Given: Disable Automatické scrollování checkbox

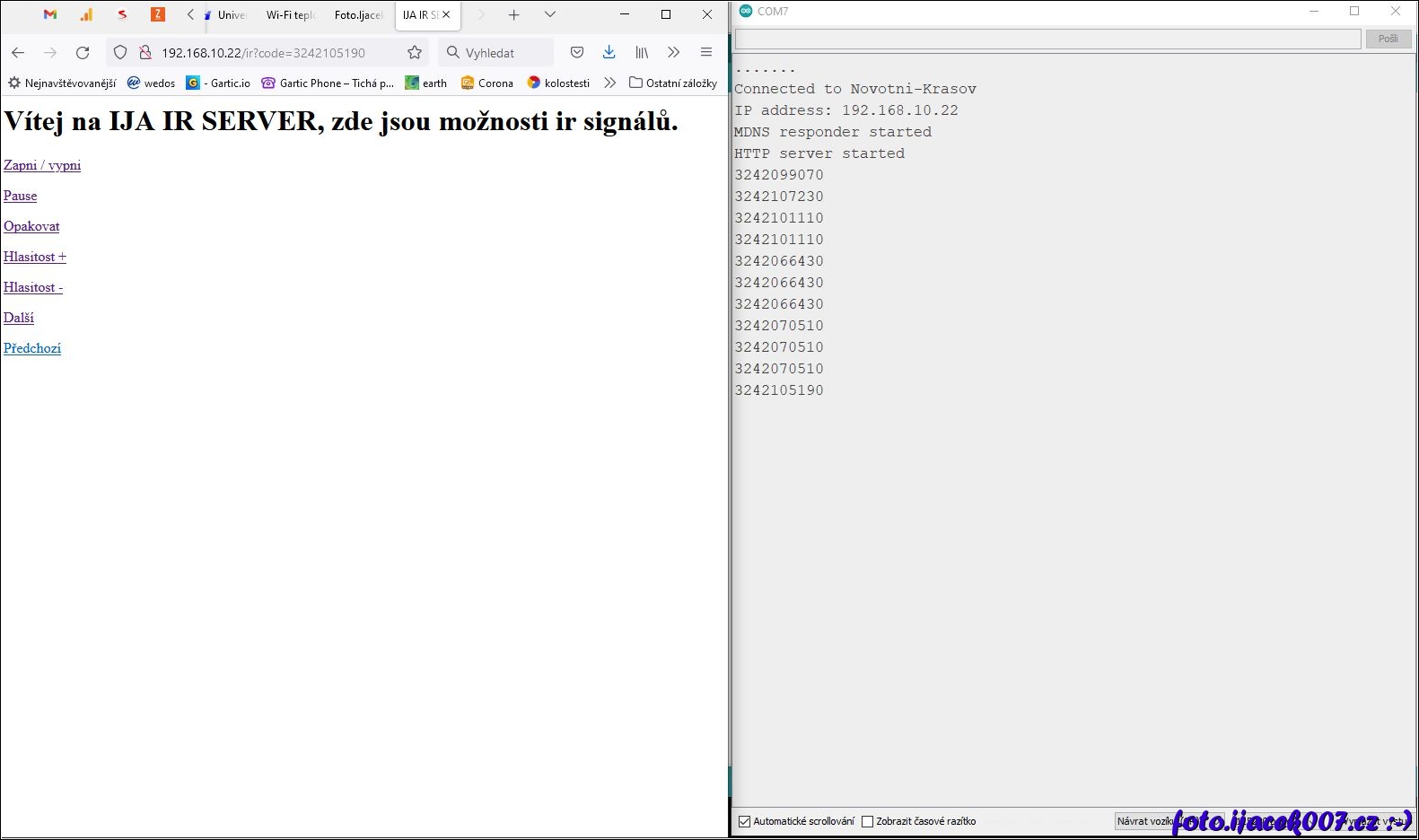Looking at the screenshot, I should point(744,821).
